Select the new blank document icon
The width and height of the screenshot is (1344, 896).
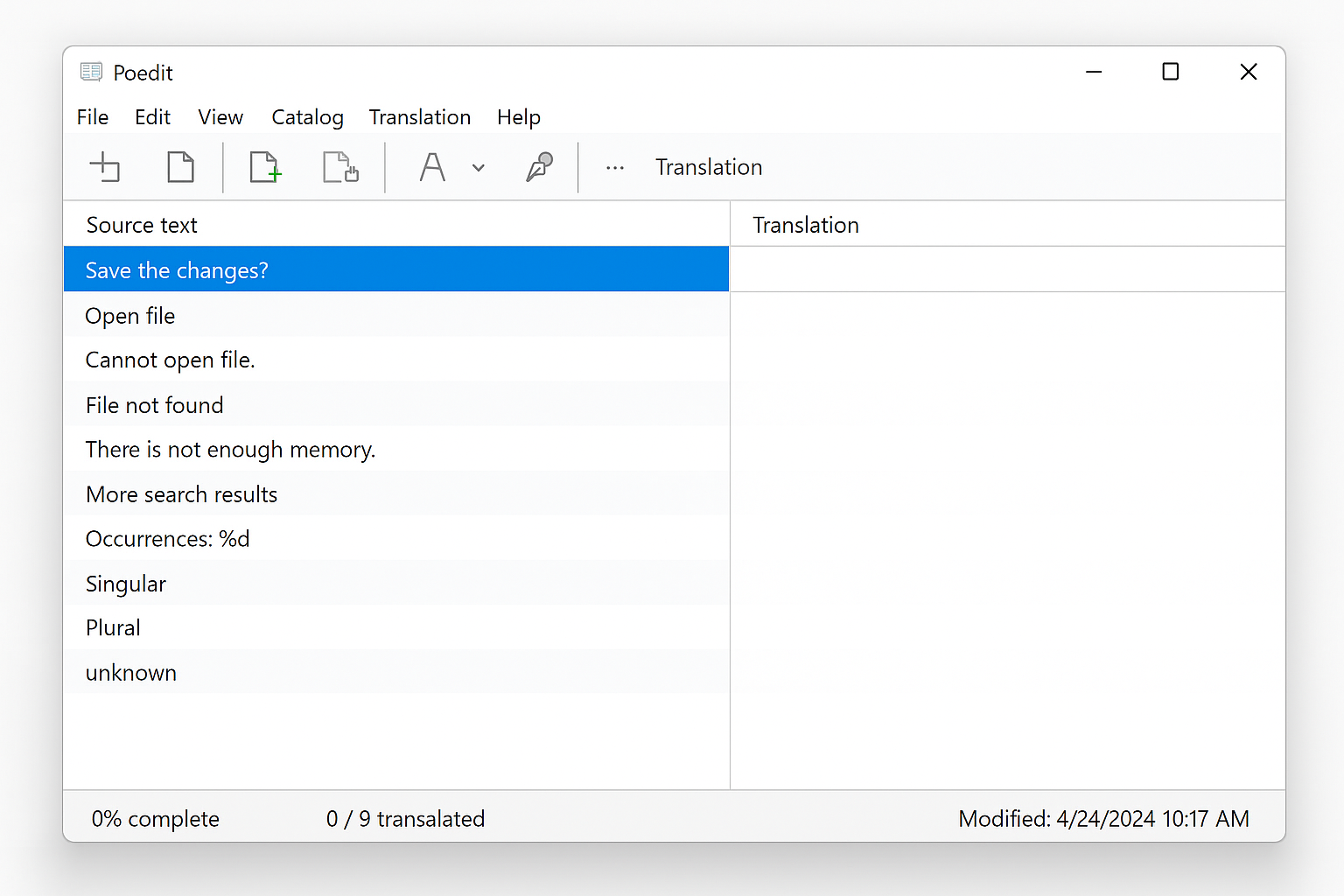pyautogui.click(x=180, y=166)
